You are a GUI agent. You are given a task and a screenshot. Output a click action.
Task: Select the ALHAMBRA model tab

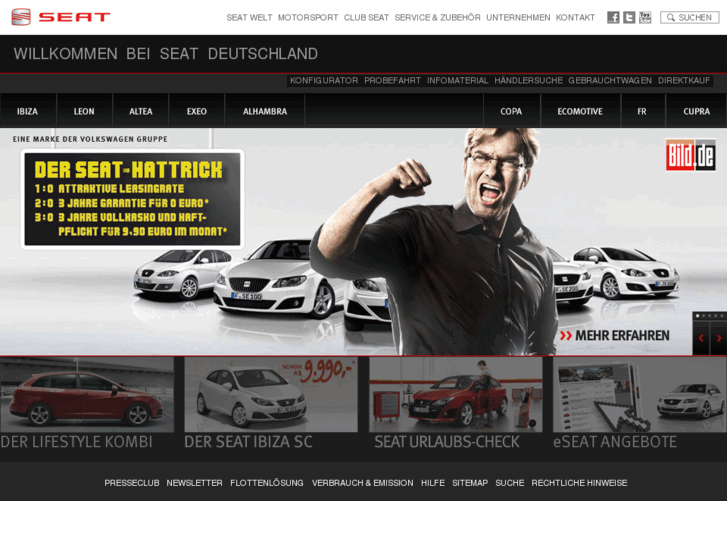265,111
